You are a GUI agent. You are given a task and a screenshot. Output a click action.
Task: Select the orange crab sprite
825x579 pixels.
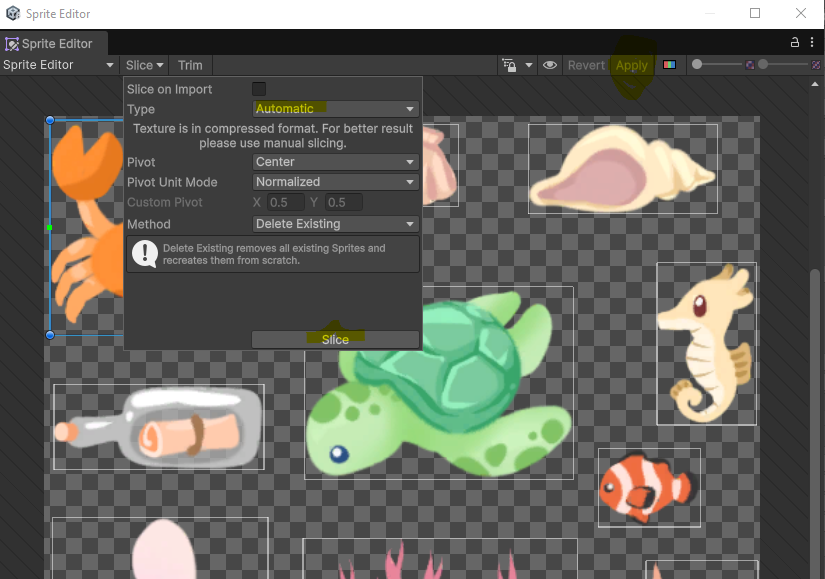(87, 226)
